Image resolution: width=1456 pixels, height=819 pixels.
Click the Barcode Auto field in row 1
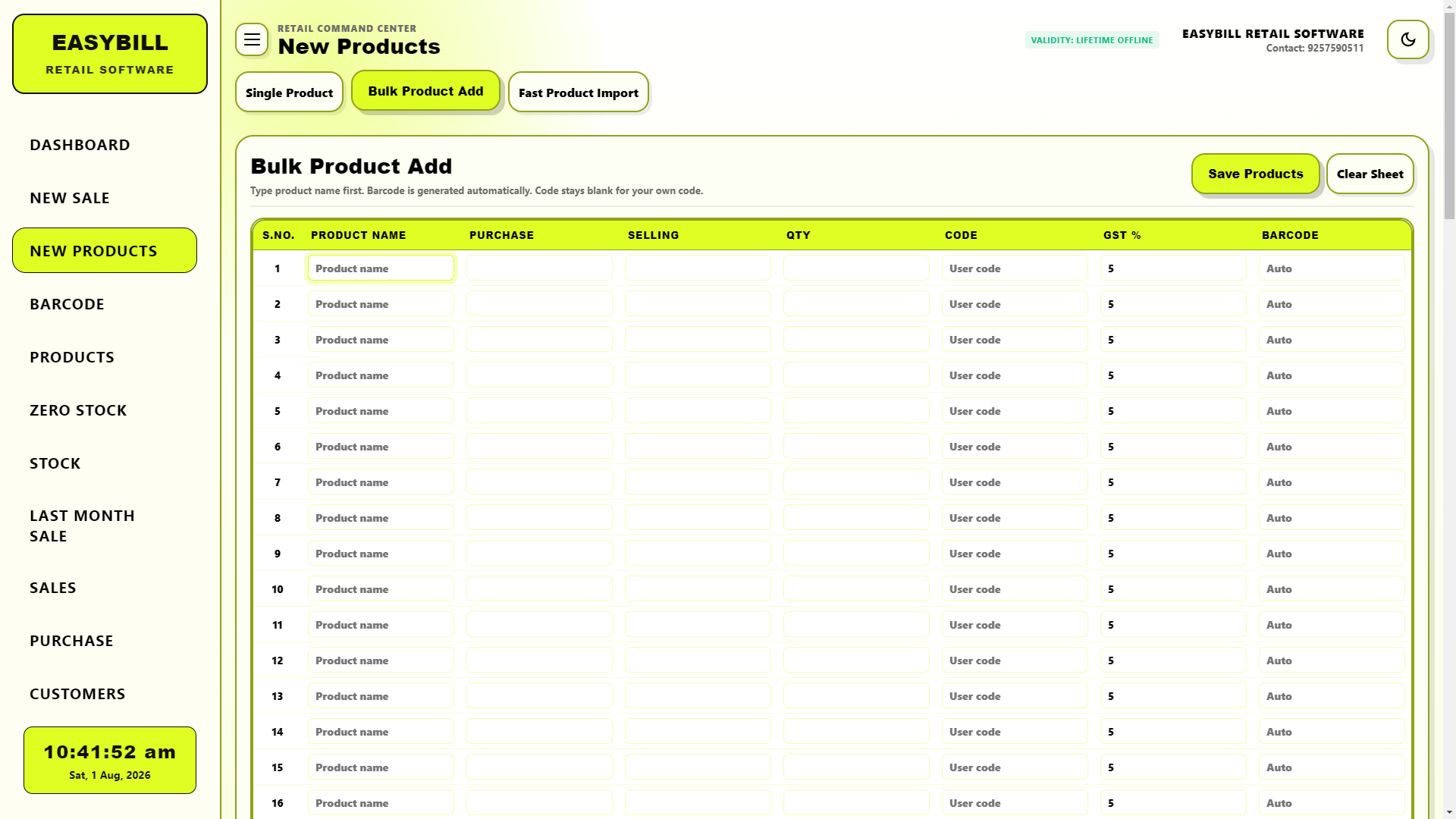pyautogui.click(x=1332, y=268)
